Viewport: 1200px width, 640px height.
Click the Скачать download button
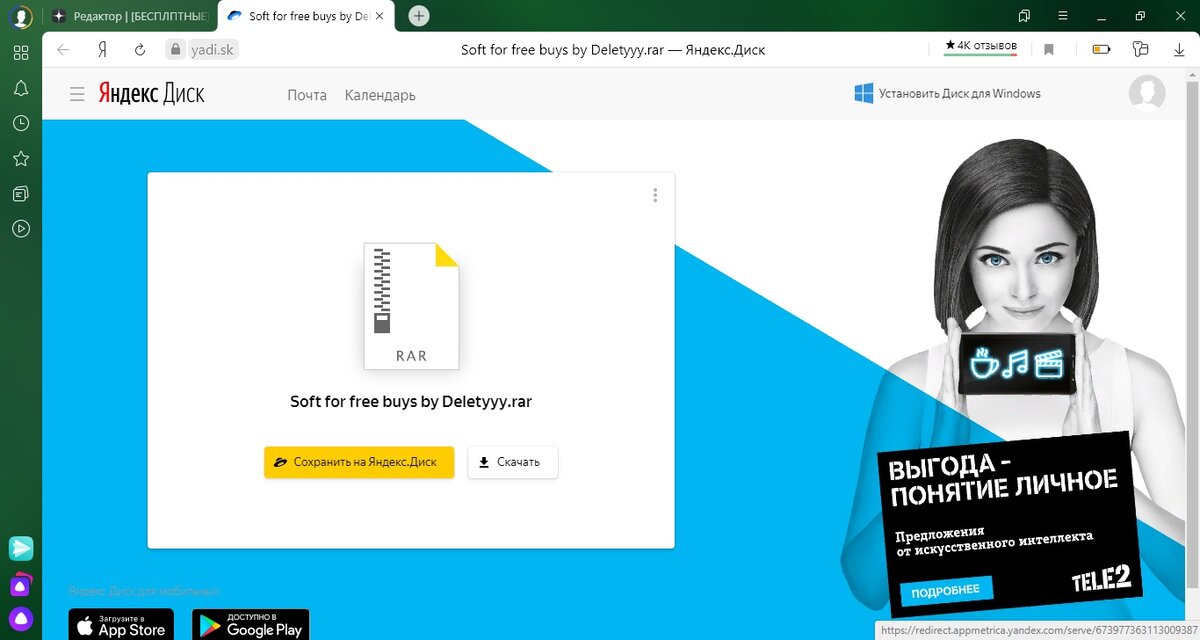click(x=512, y=462)
